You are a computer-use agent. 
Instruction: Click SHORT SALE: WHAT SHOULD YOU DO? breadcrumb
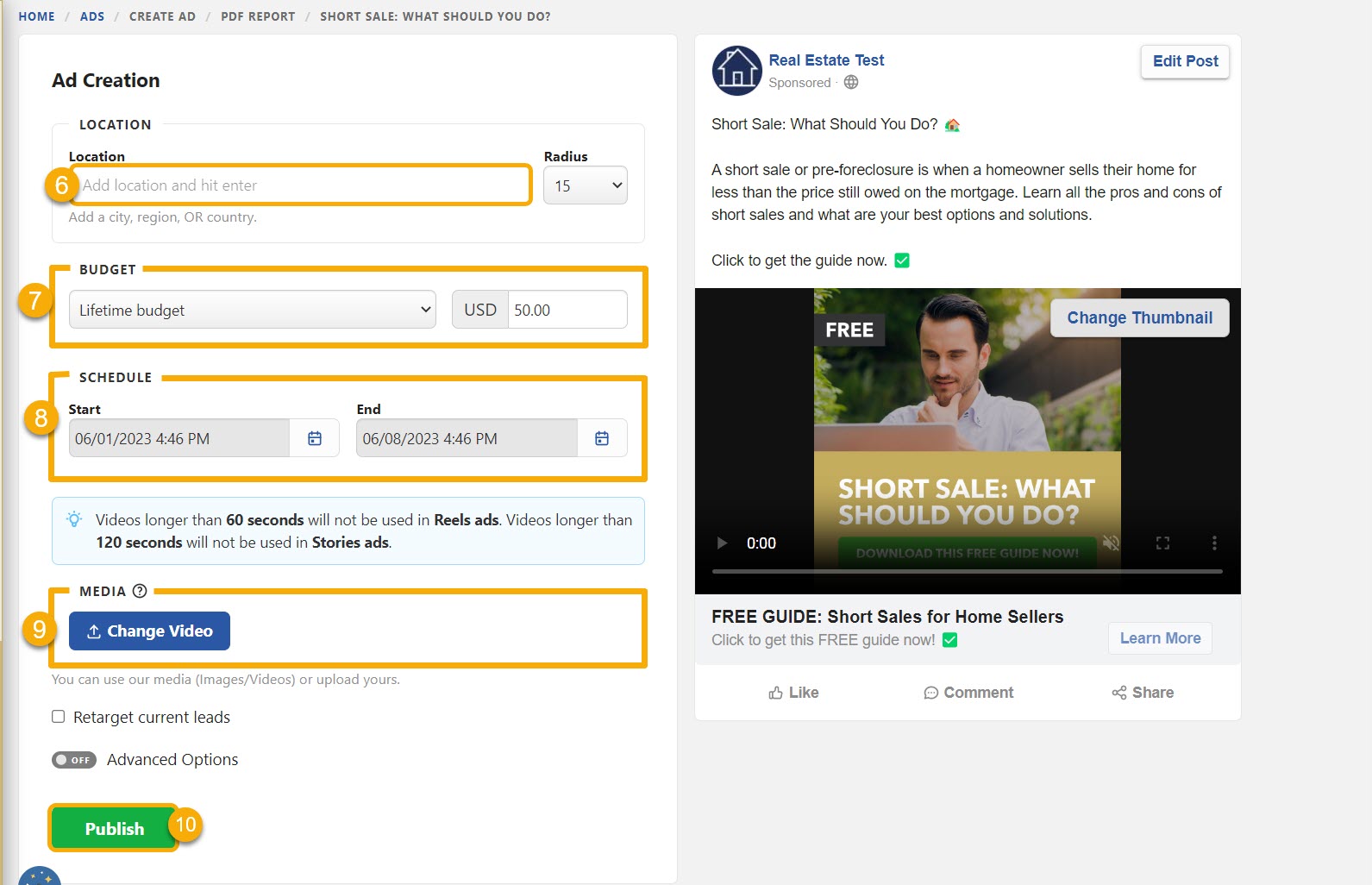coord(435,16)
